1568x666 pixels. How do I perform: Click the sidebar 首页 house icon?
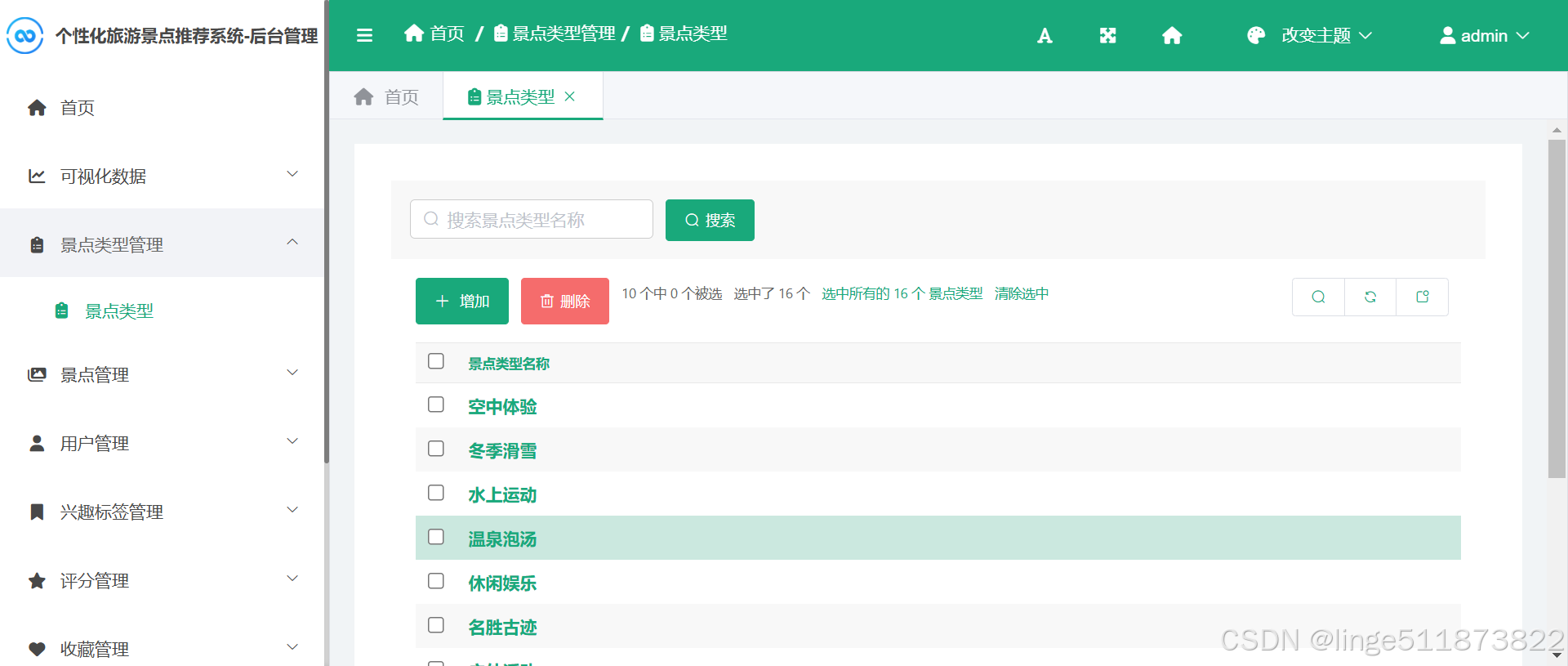(37, 108)
